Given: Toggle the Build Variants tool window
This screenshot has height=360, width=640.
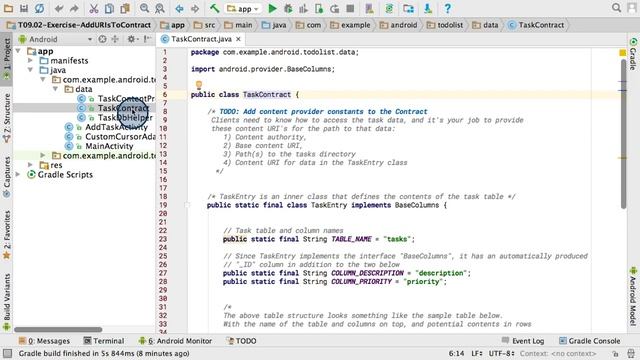Looking at the screenshot, I should pyautogui.click(x=7, y=302).
